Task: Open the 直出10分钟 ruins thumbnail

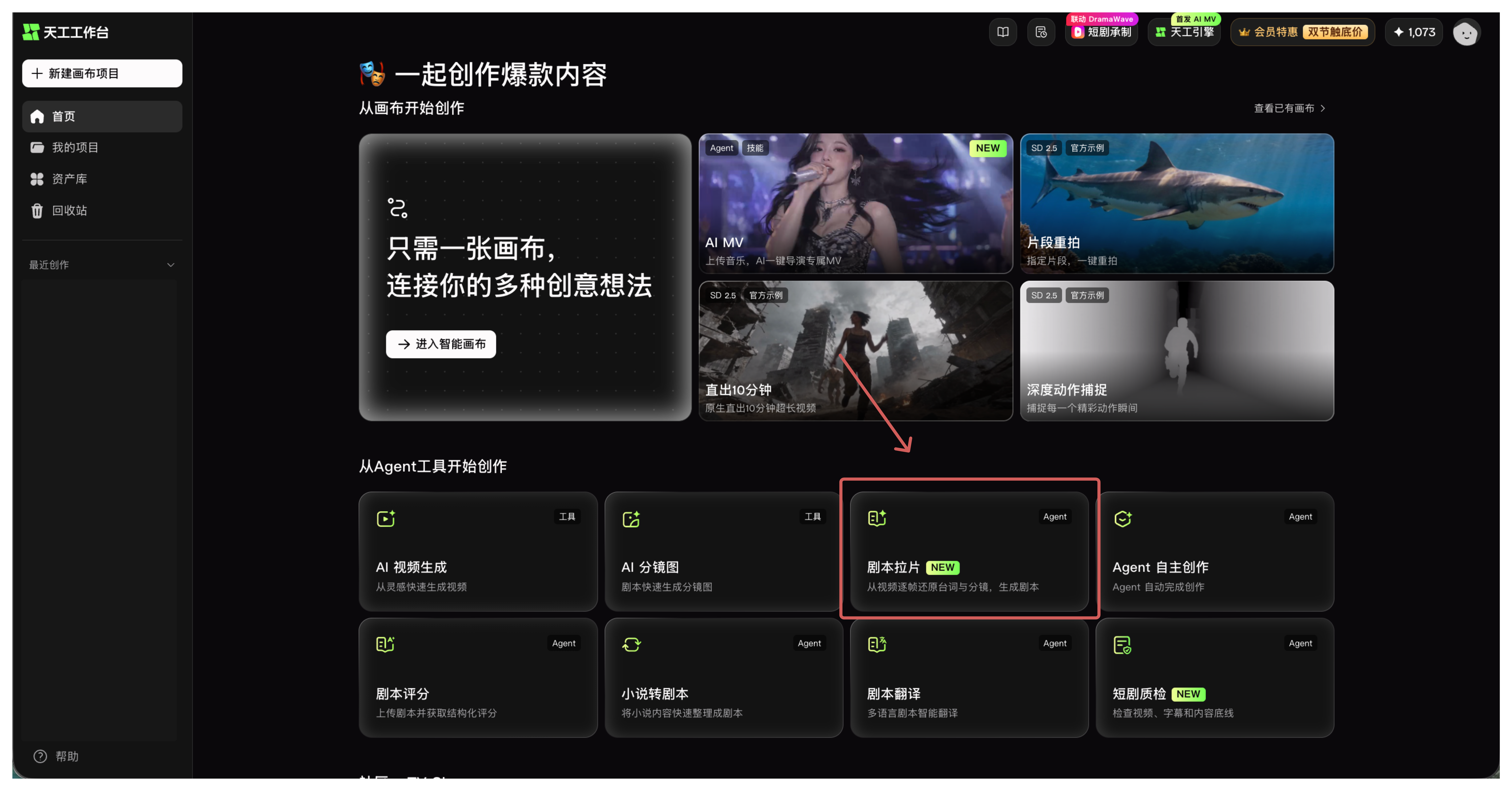Action: tap(855, 351)
